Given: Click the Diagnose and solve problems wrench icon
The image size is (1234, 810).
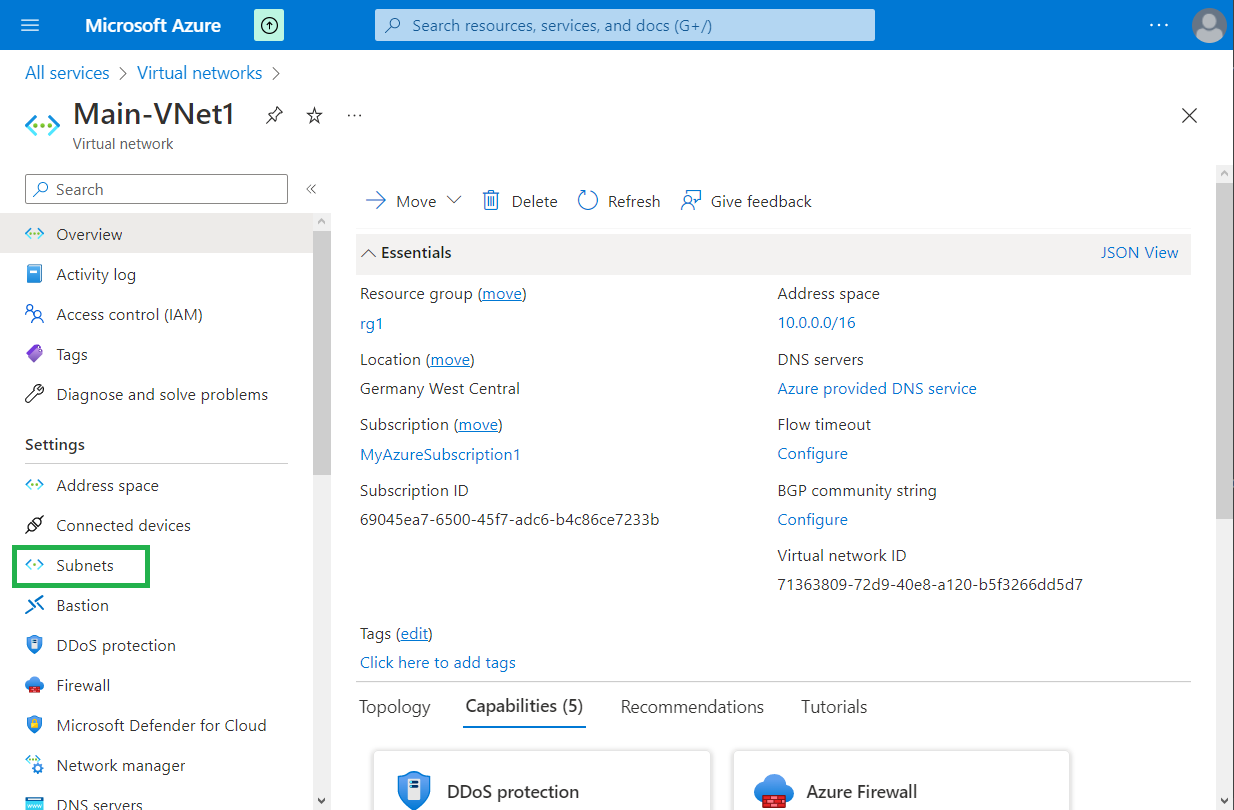Looking at the screenshot, I should pos(35,394).
